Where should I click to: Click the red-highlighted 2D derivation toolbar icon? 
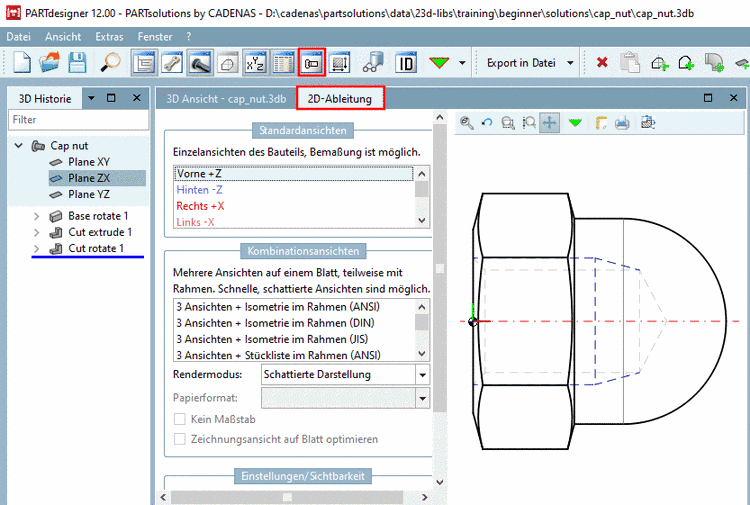(x=312, y=62)
